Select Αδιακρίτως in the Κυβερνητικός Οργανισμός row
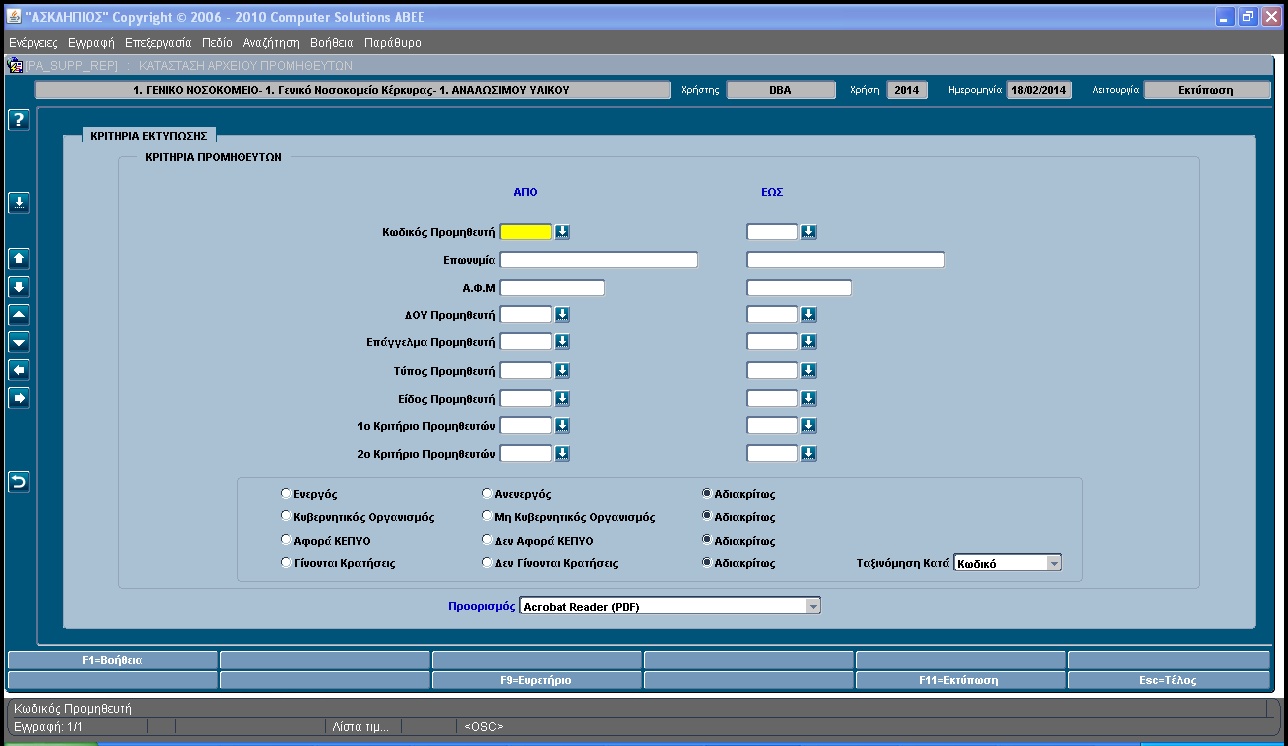This screenshot has height=746, width=1288. [707, 517]
